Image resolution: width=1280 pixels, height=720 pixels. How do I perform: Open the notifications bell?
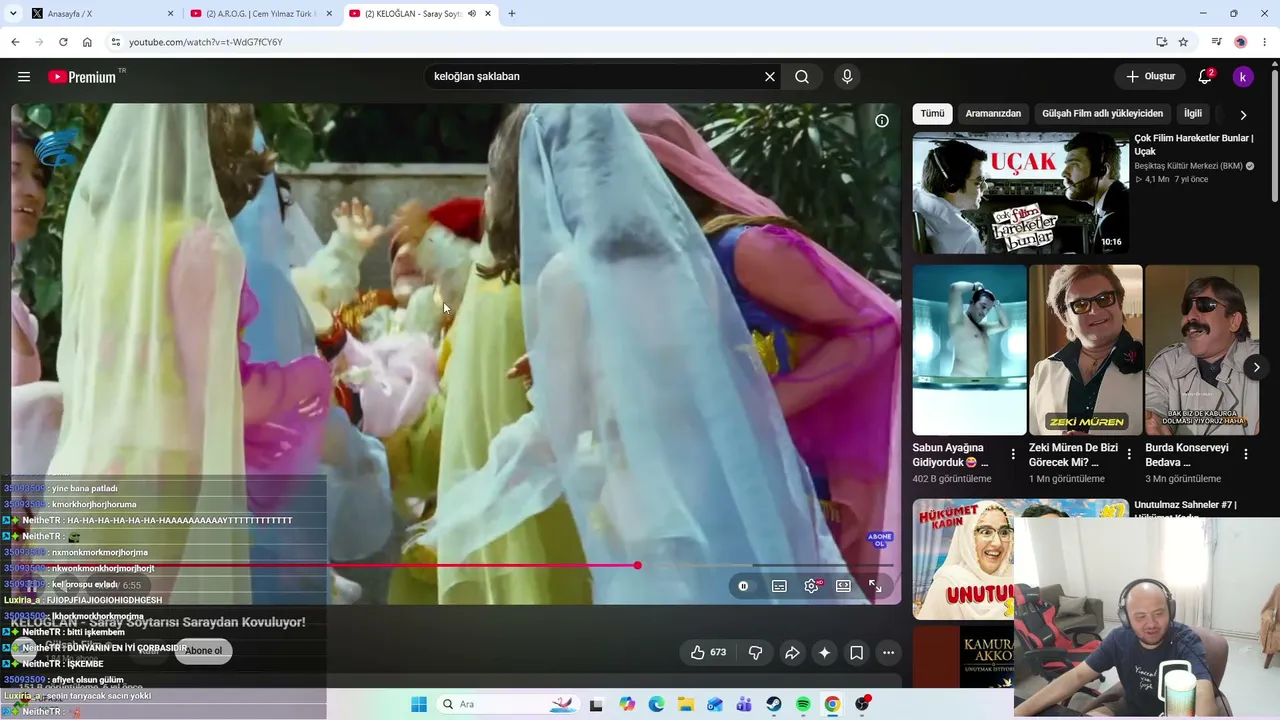(x=1205, y=77)
